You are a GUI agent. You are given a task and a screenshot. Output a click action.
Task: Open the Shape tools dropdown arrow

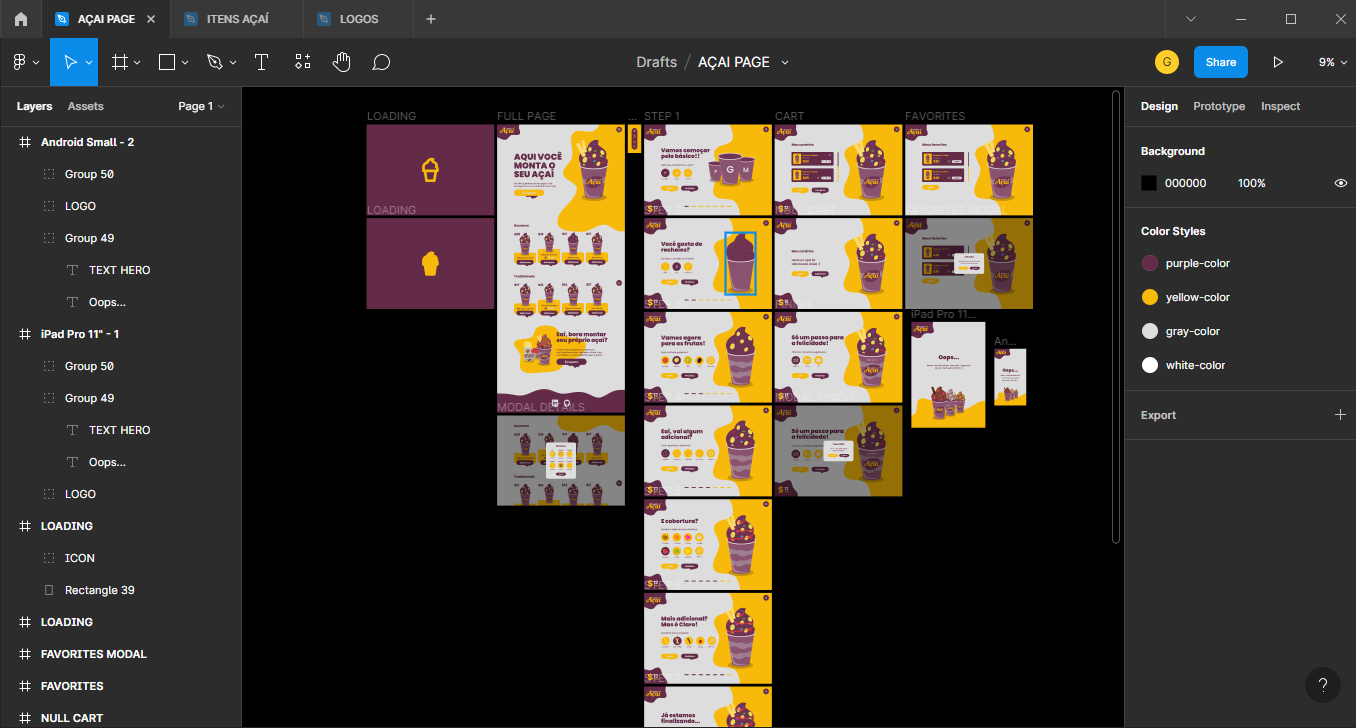tap(186, 62)
